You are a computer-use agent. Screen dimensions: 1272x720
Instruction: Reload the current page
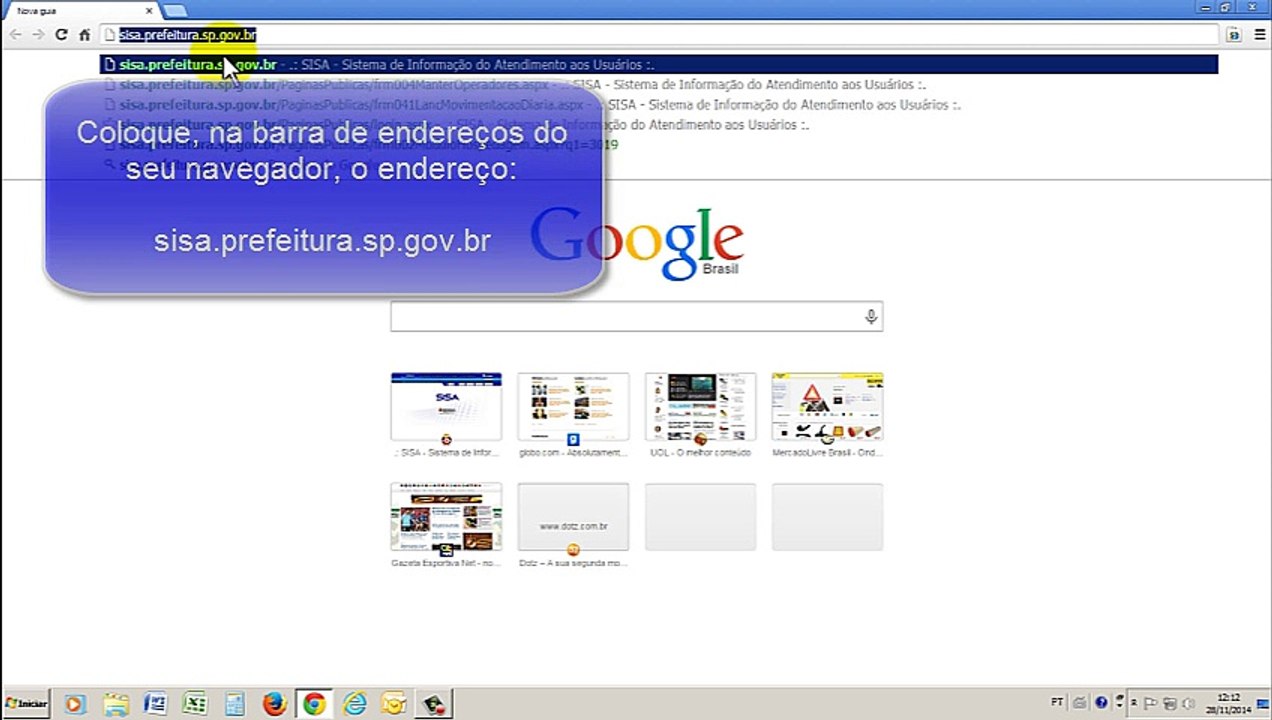(61, 34)
